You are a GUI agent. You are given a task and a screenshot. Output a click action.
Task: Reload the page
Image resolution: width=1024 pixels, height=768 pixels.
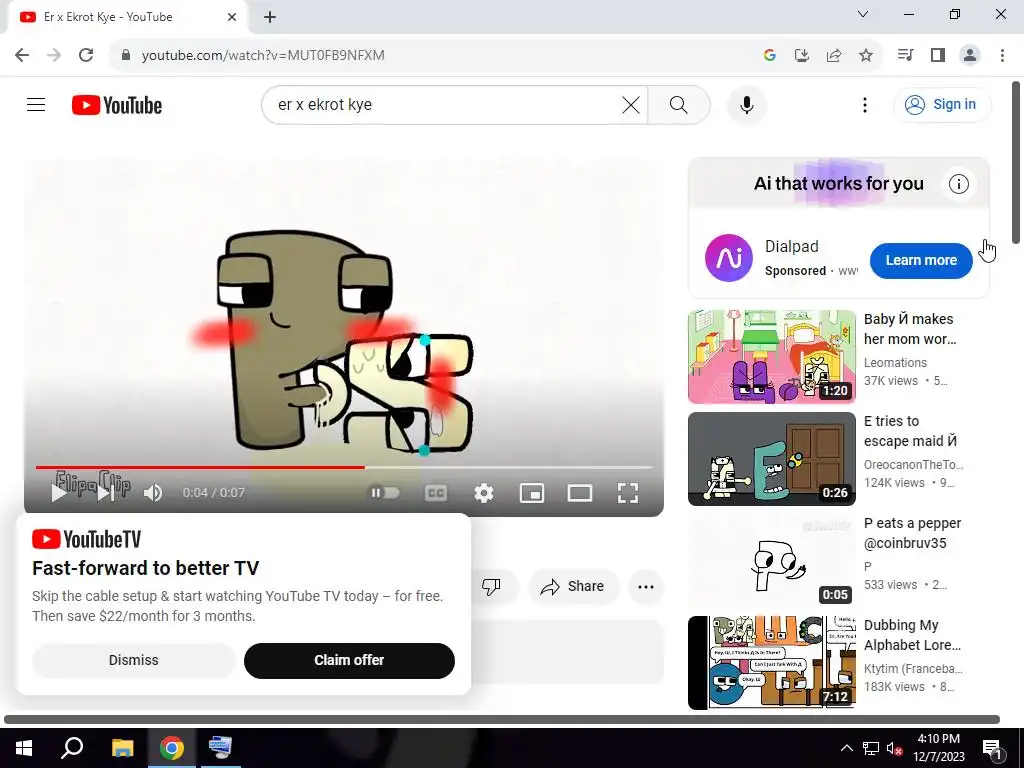tap(86, 55)
